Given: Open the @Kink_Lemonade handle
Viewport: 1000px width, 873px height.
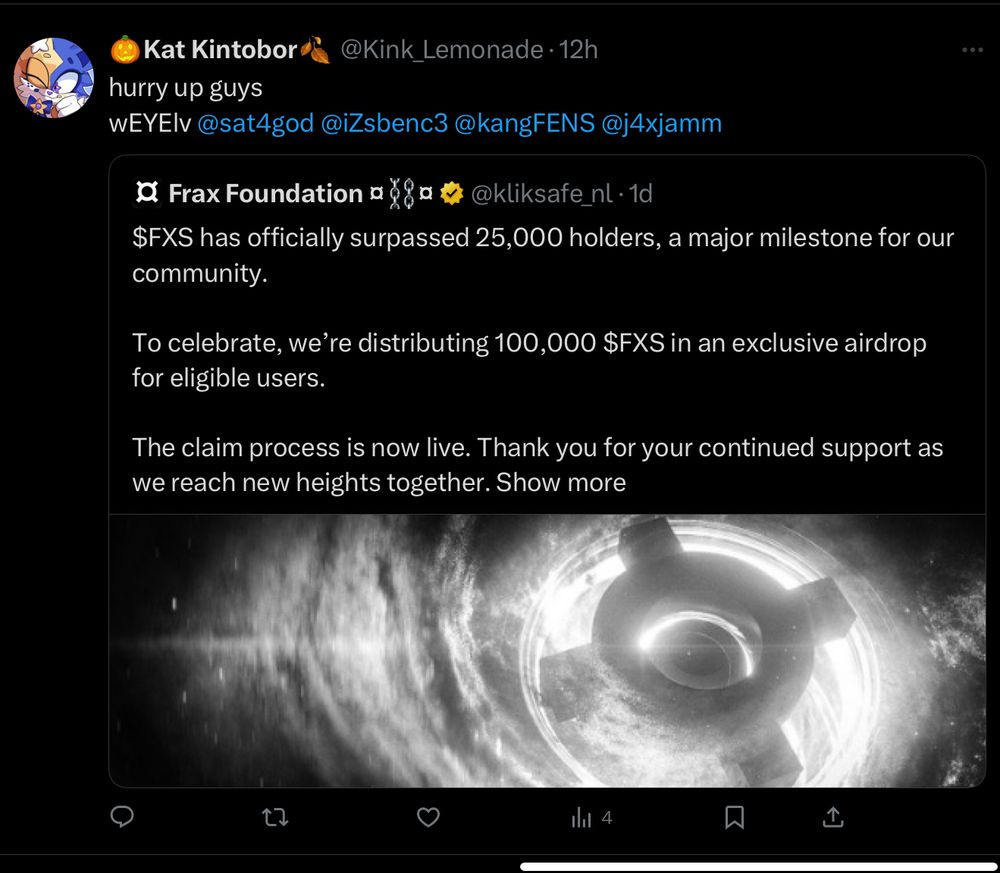Looking at the screenshot, I should (442, 49).
